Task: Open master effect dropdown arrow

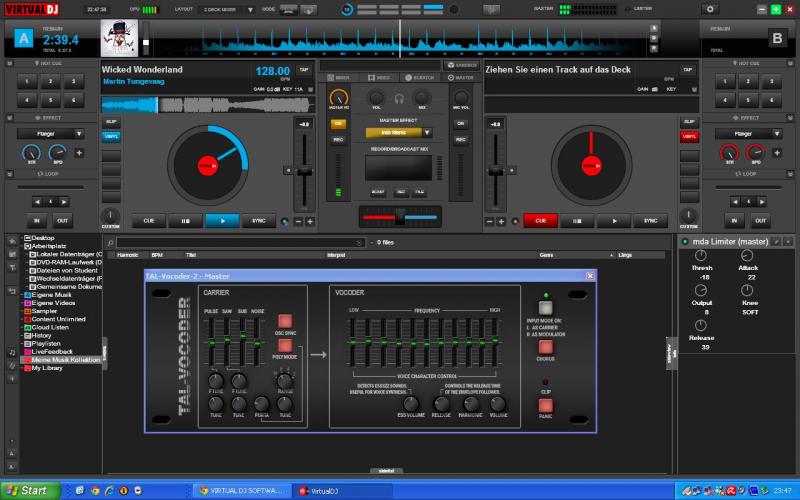Action: 427,133
